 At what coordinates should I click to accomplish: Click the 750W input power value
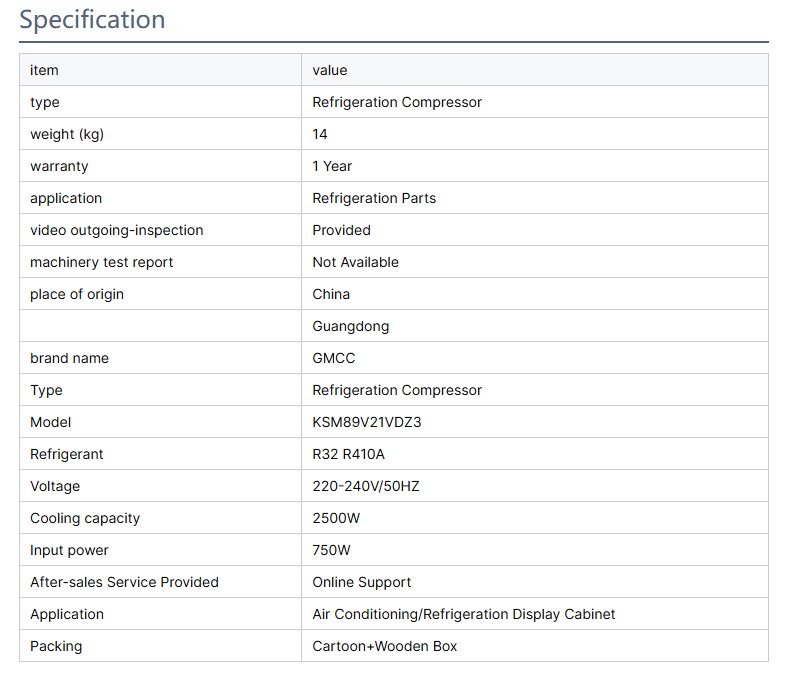(x=331, y=550)
